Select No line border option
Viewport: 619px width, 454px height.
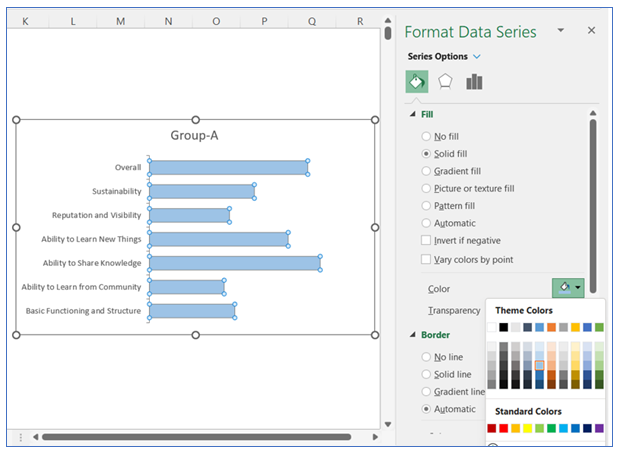(427, 357)
